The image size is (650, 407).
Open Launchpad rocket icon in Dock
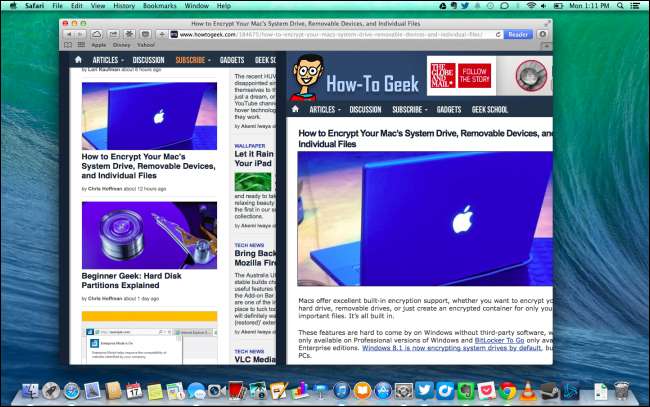point(51,391)
